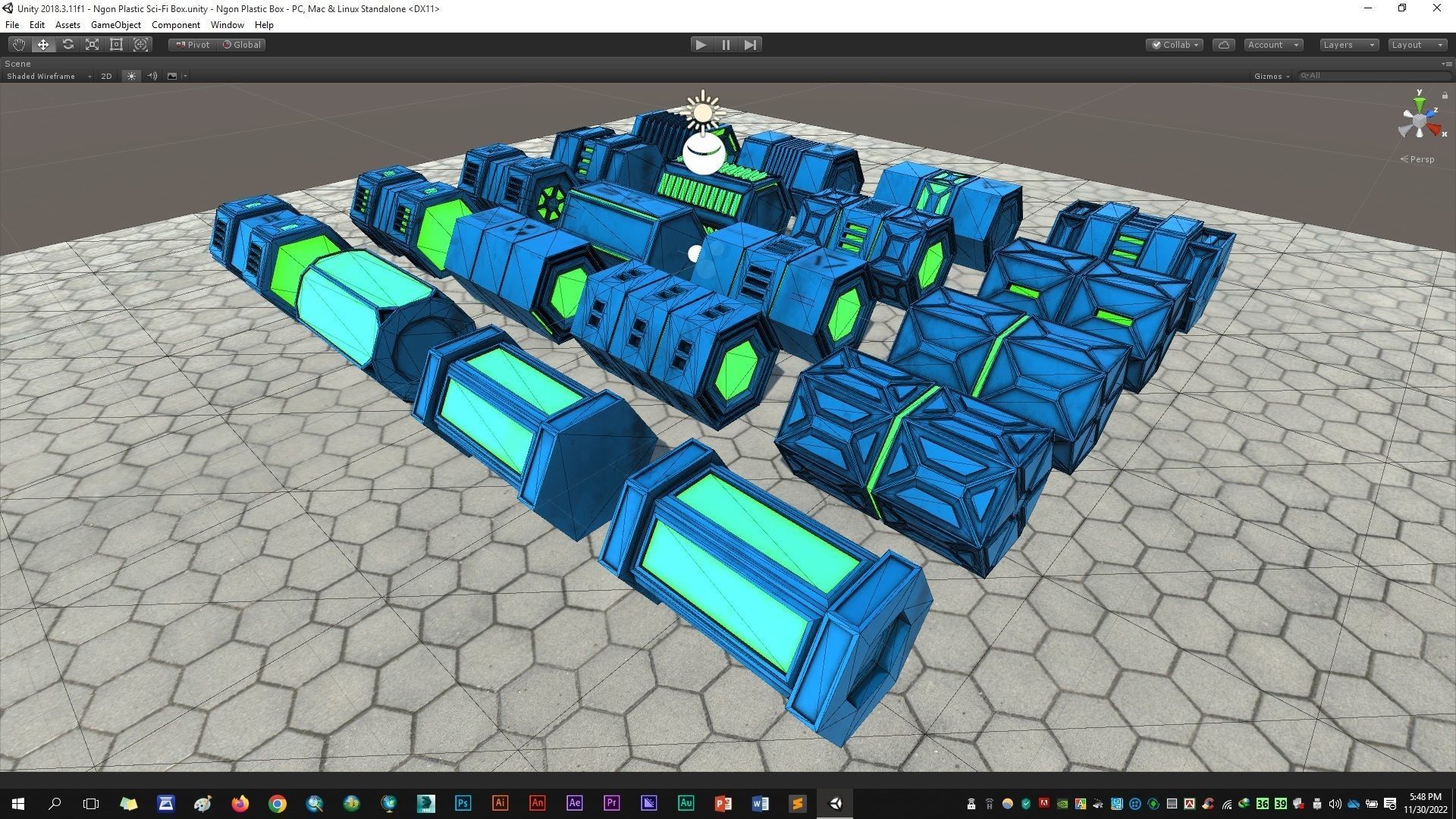Click the Play button
This screenshot has height=819, width=1456.
[701, 45]
